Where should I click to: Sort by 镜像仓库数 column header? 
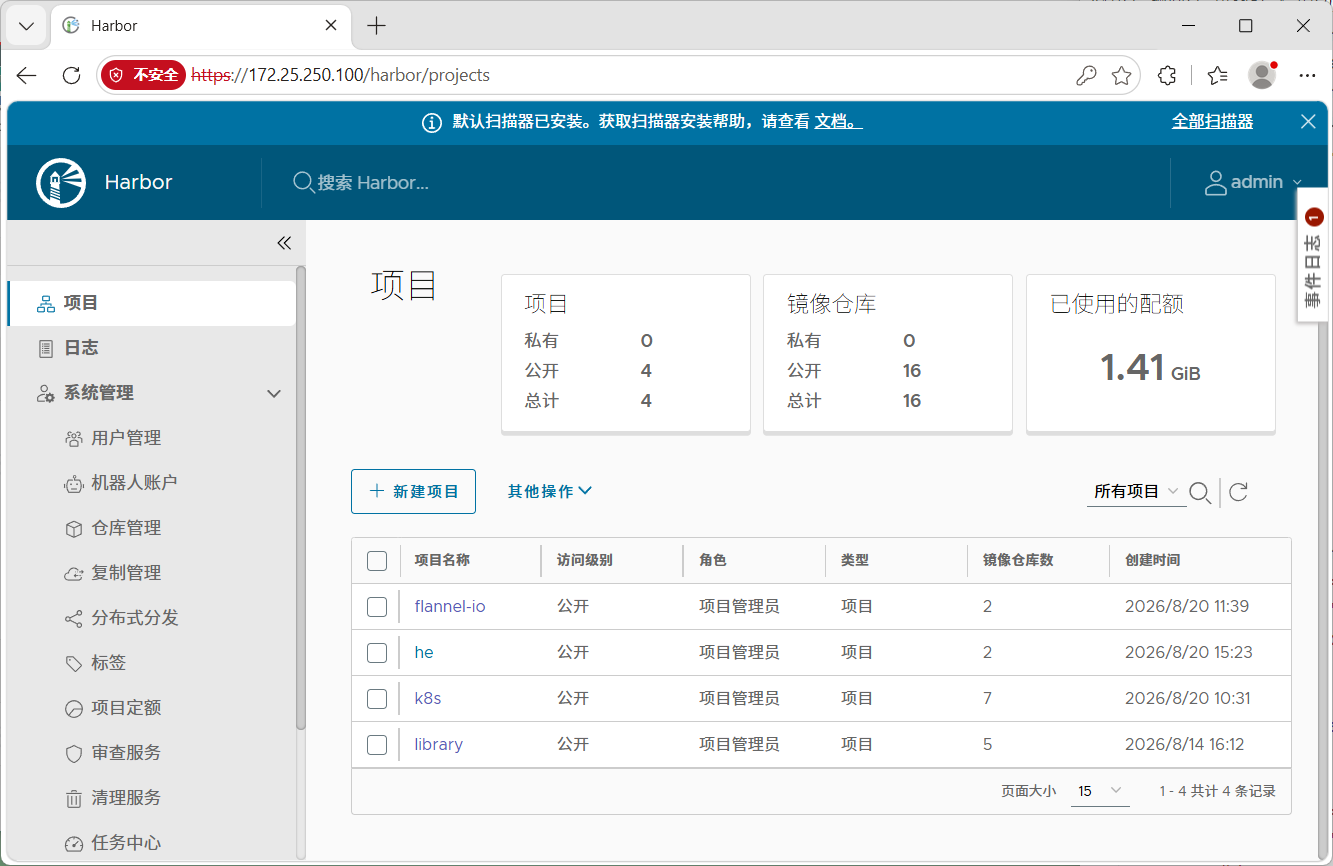click(x=1018, y=560)
